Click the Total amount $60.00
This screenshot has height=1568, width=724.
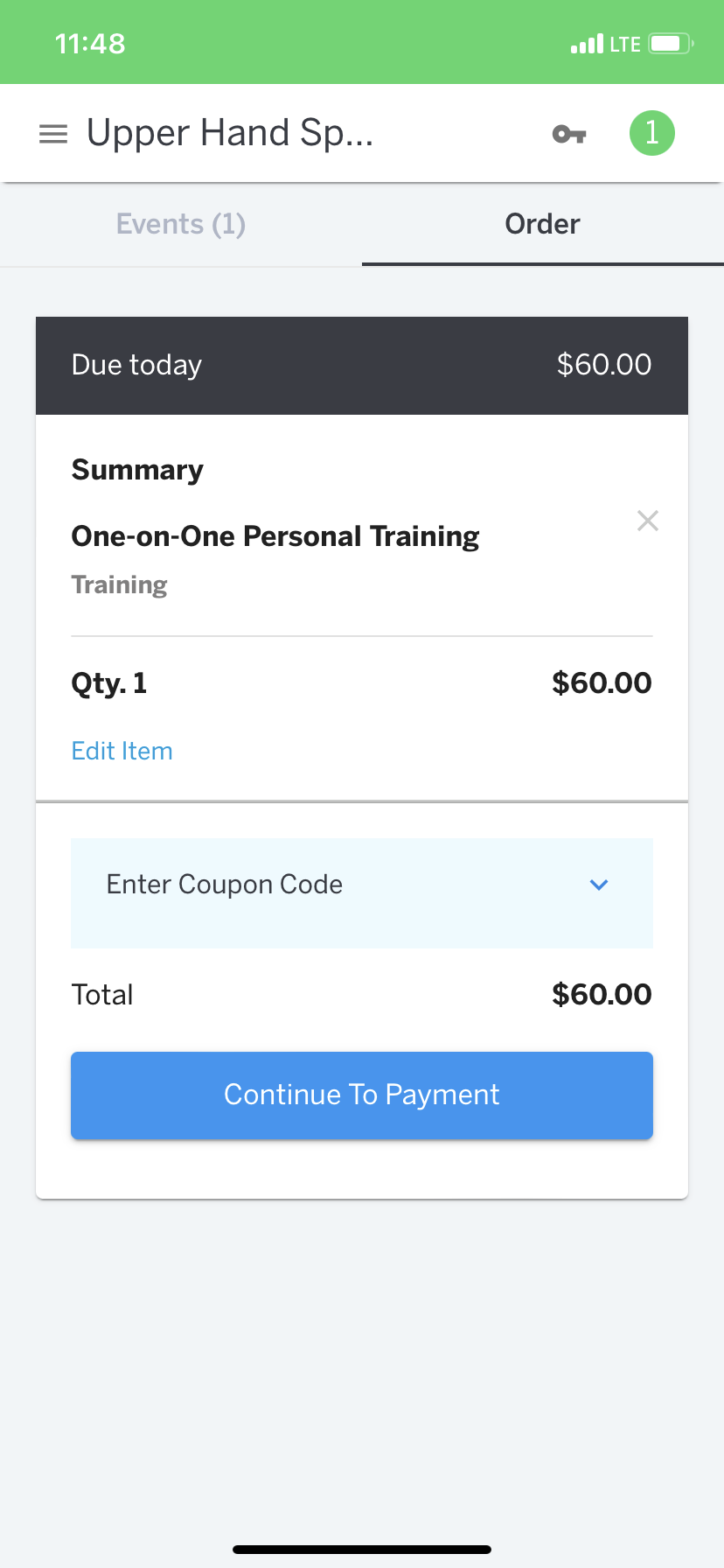point(602,994)
